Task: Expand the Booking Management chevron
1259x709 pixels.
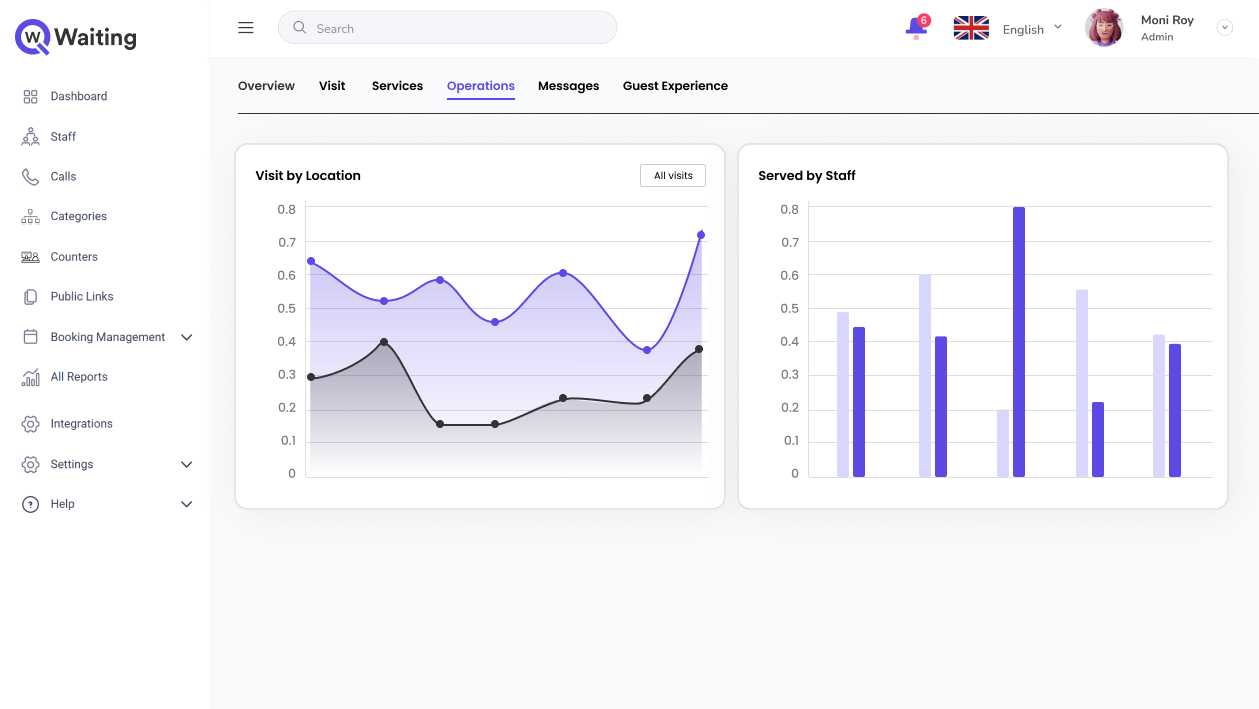Action: [x=186, y=337]
